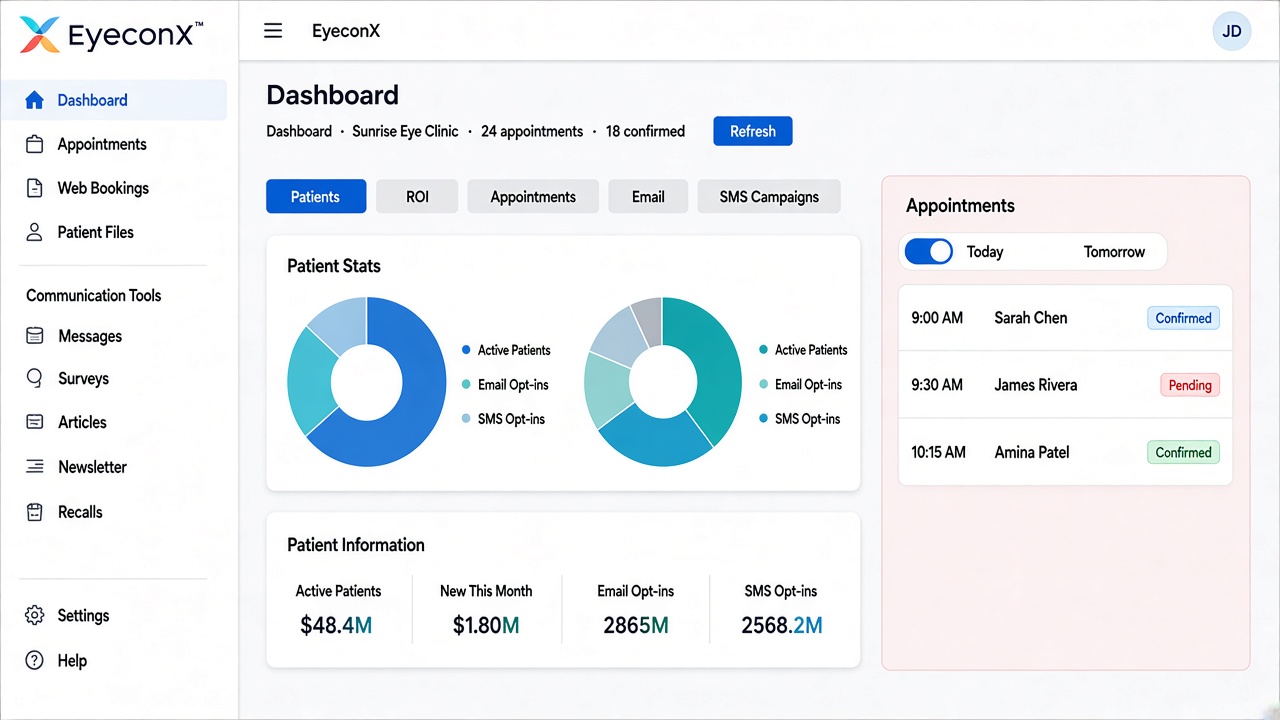Select the Tomorrow option in Appointments
1280x720 pixels.
1114,252
